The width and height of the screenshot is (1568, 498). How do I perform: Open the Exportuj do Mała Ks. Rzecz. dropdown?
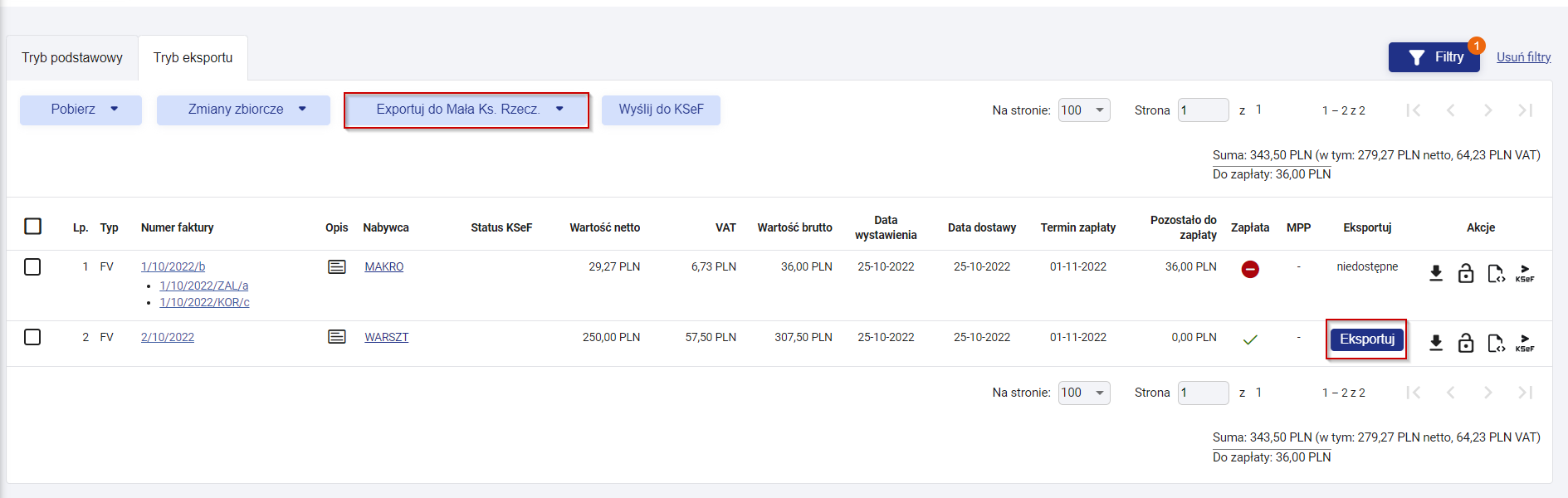[x=466, y=110]
